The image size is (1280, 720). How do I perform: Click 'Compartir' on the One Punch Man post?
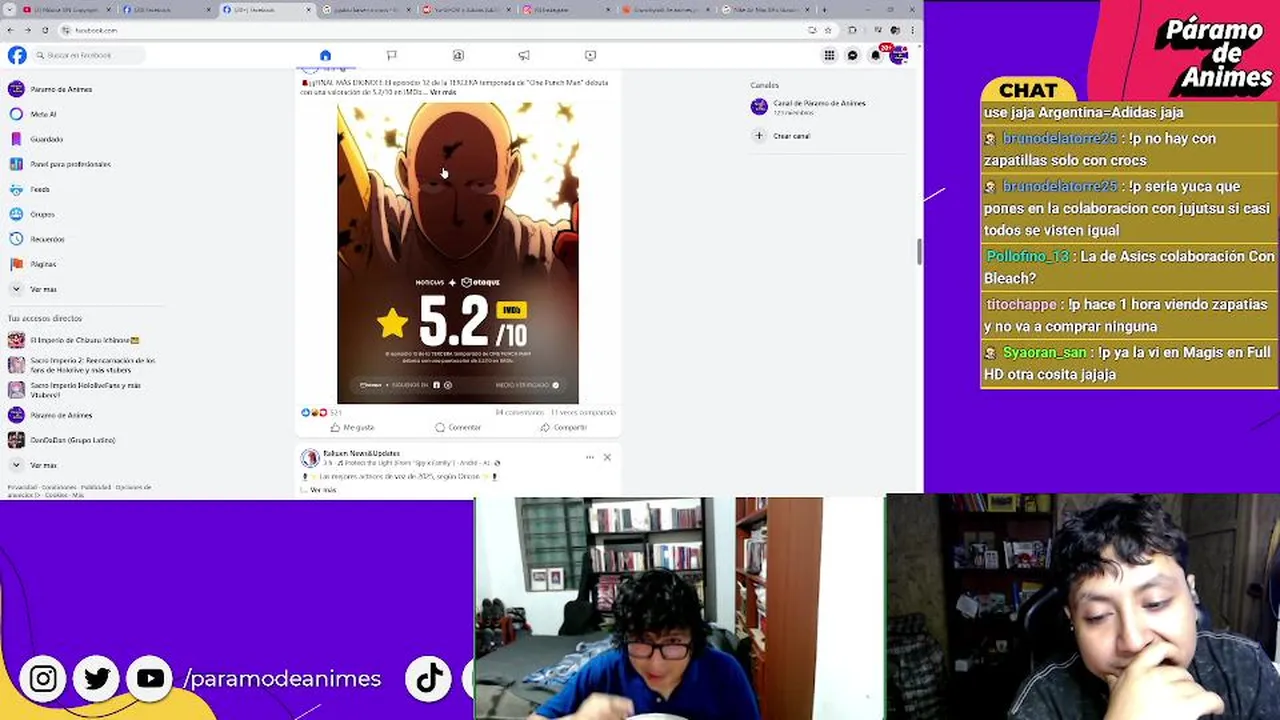(x=563, y=427)
